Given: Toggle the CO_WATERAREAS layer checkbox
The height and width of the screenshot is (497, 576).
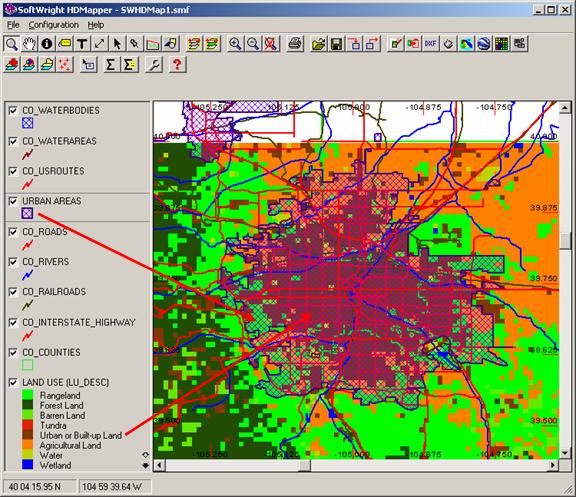Looking at the screenshot, I should point(13,141).
